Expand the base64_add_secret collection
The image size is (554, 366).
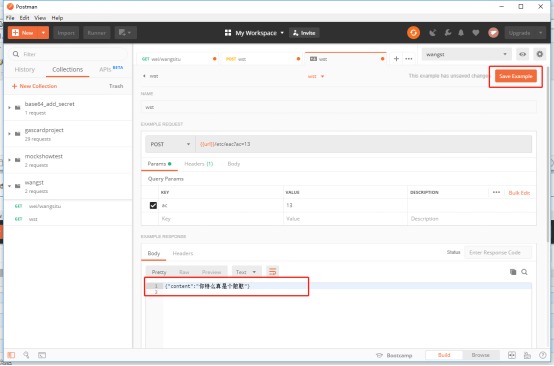pyautogui.click(x=10, y=107)
